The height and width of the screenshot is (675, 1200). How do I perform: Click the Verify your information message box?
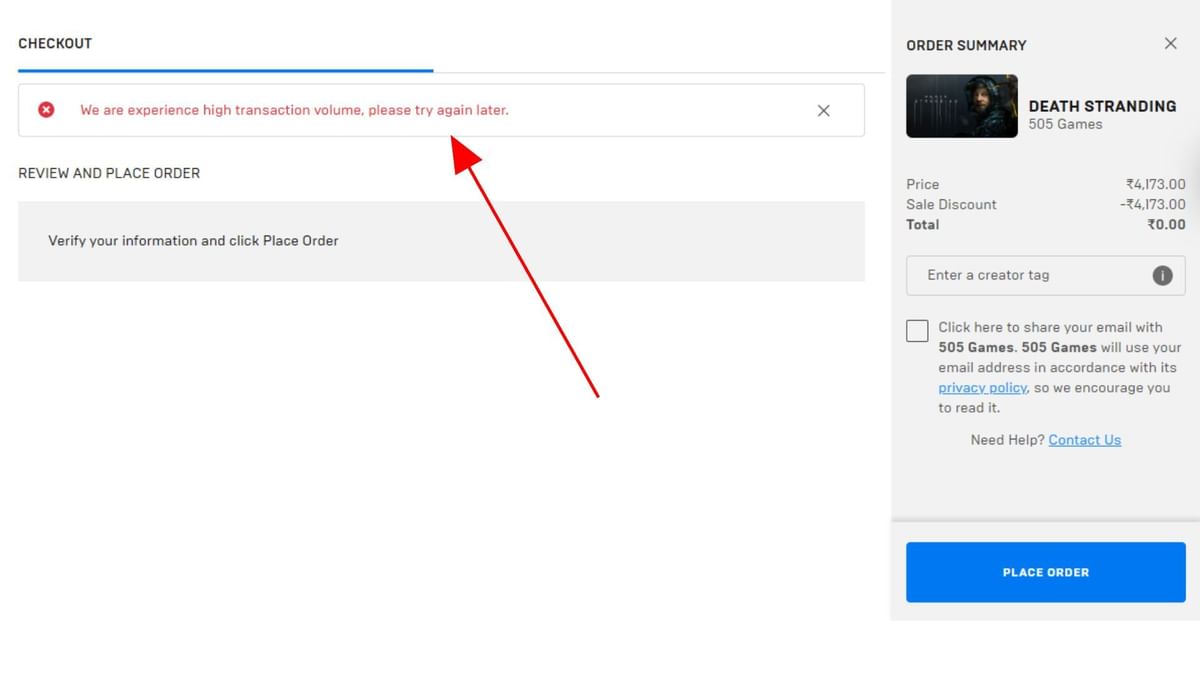tap(440, 241)
